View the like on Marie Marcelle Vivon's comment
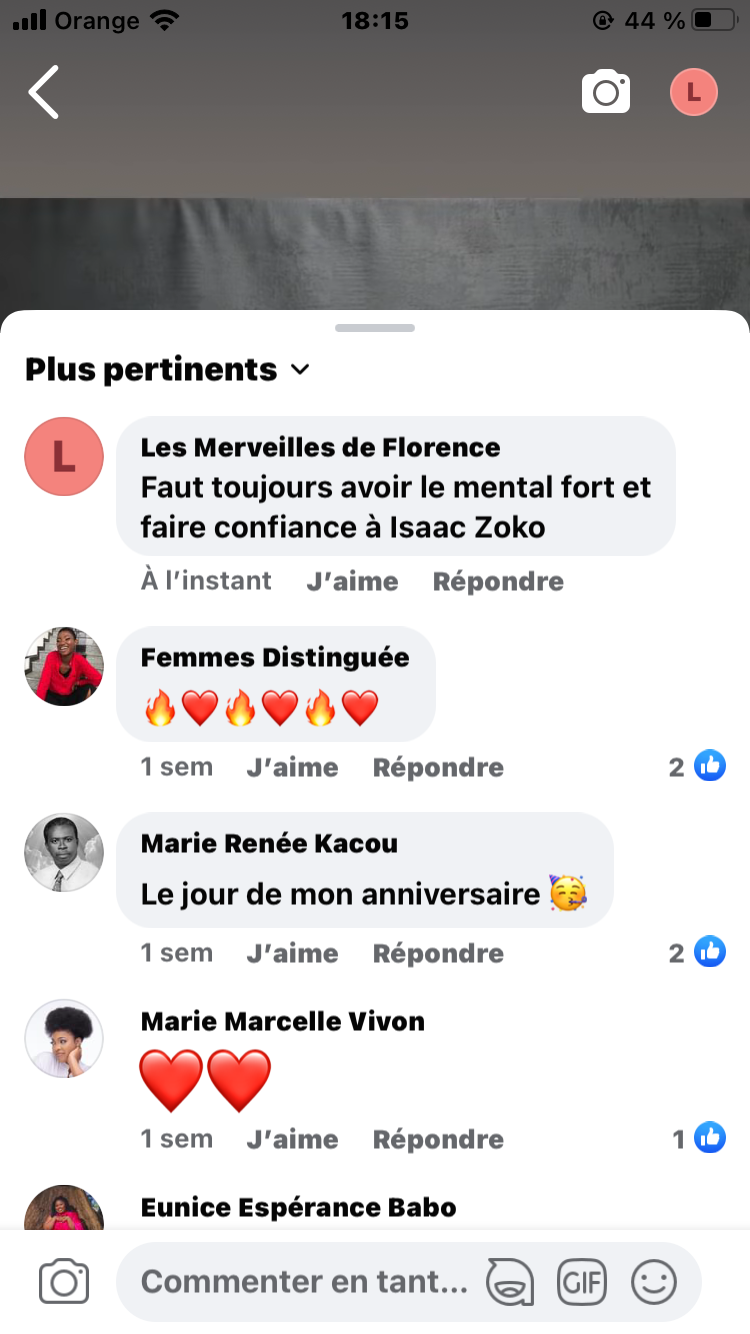750x1334 pixels. [700, 1139]
